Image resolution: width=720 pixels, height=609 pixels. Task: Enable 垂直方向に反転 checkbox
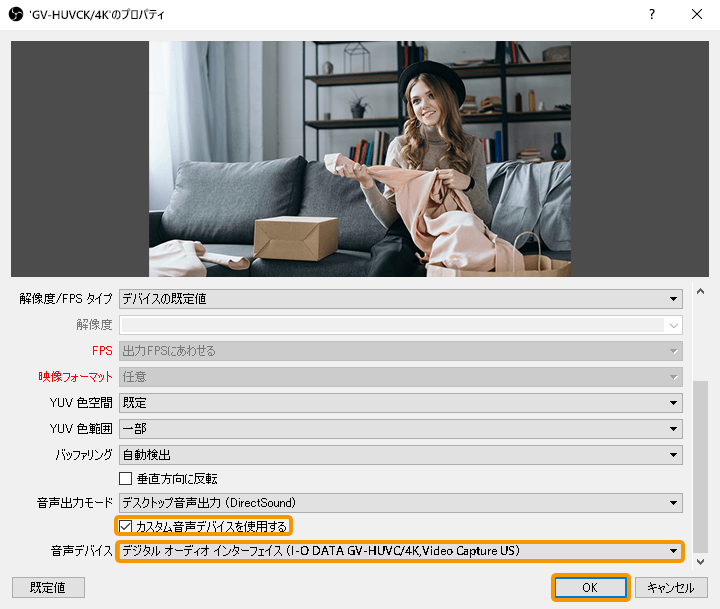[x=125, y=479]
